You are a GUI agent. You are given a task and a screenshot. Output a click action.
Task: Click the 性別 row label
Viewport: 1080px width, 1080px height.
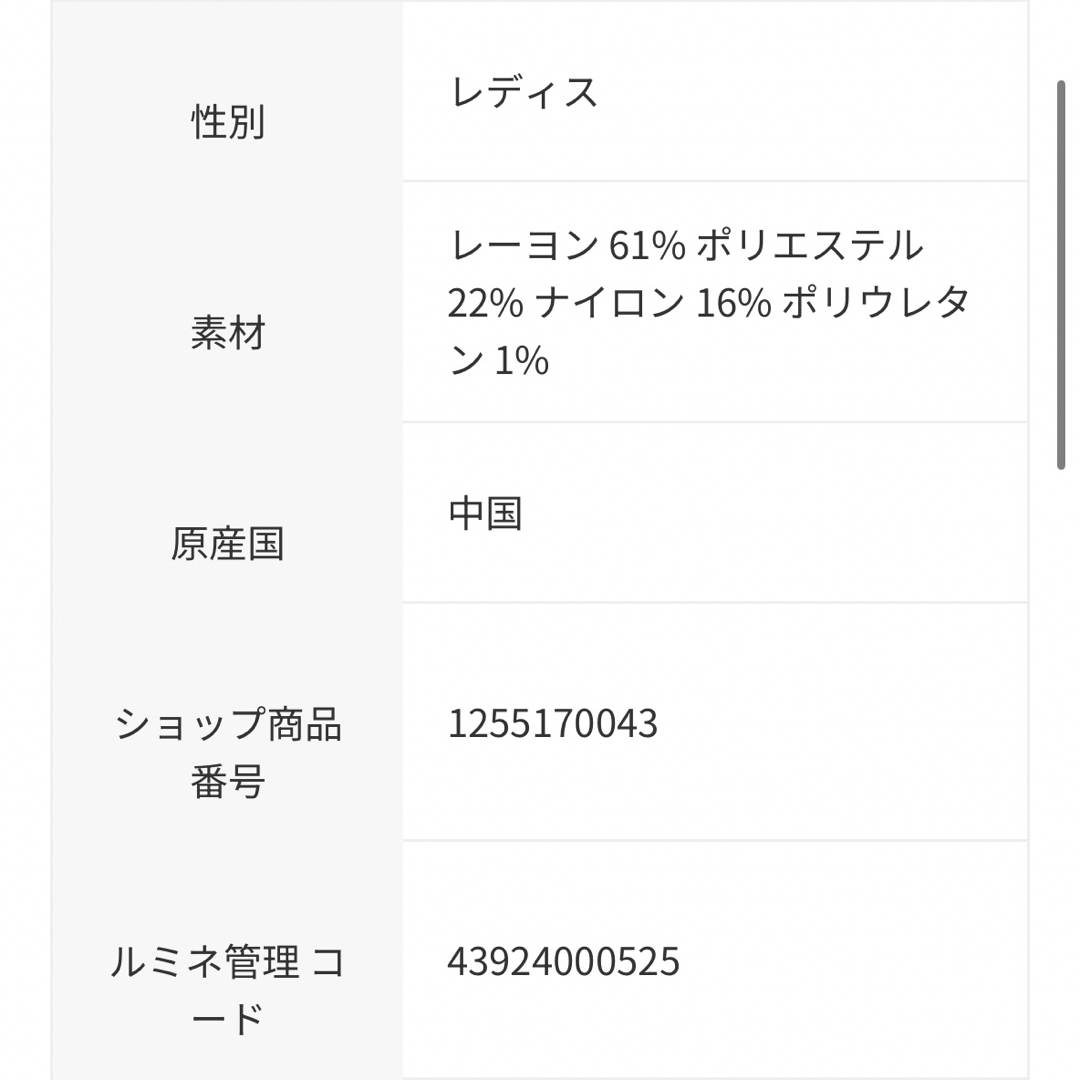coord(227,122)
